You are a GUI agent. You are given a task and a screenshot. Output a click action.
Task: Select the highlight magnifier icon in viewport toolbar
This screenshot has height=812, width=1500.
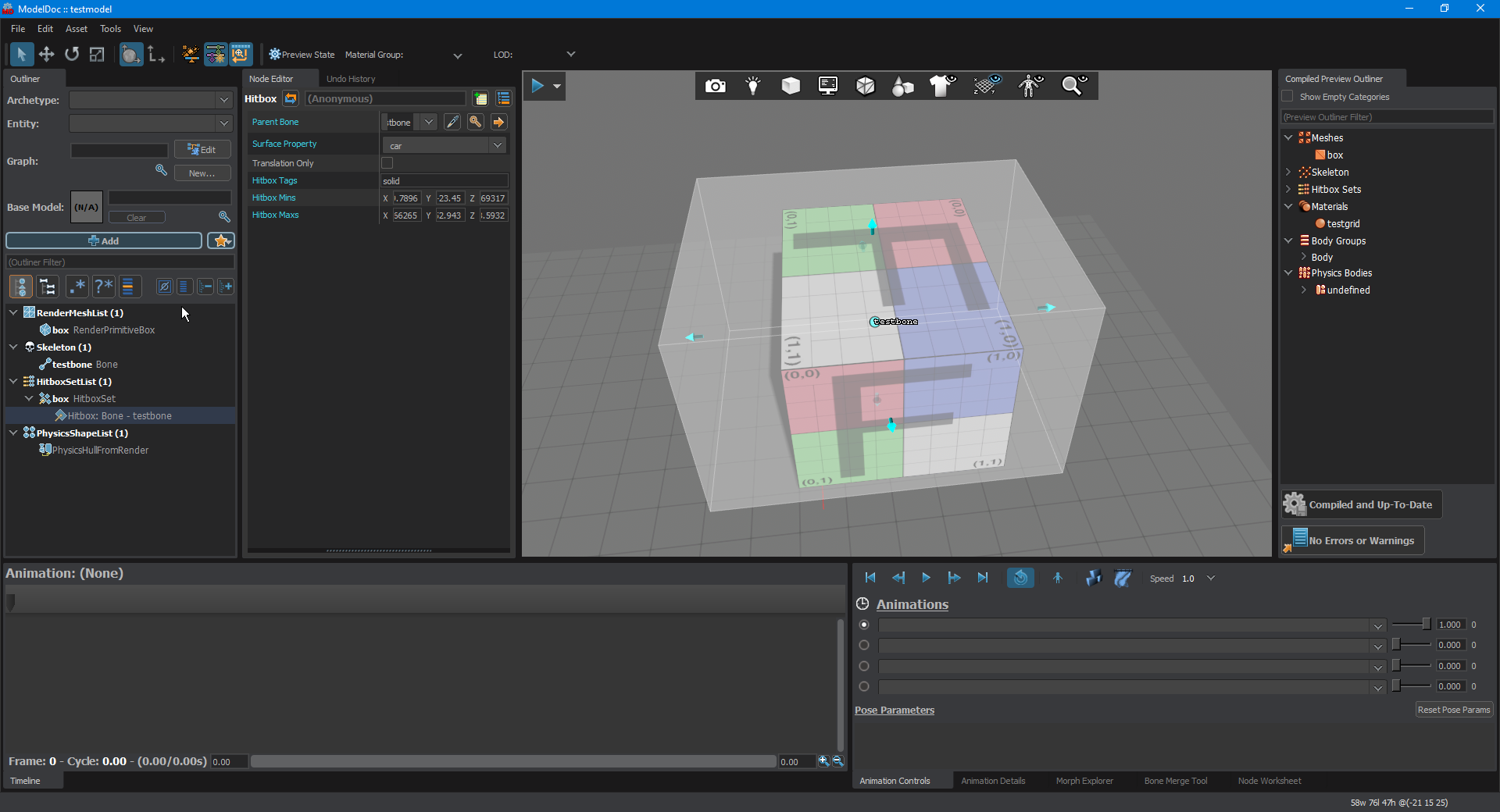click(1073, 86)
